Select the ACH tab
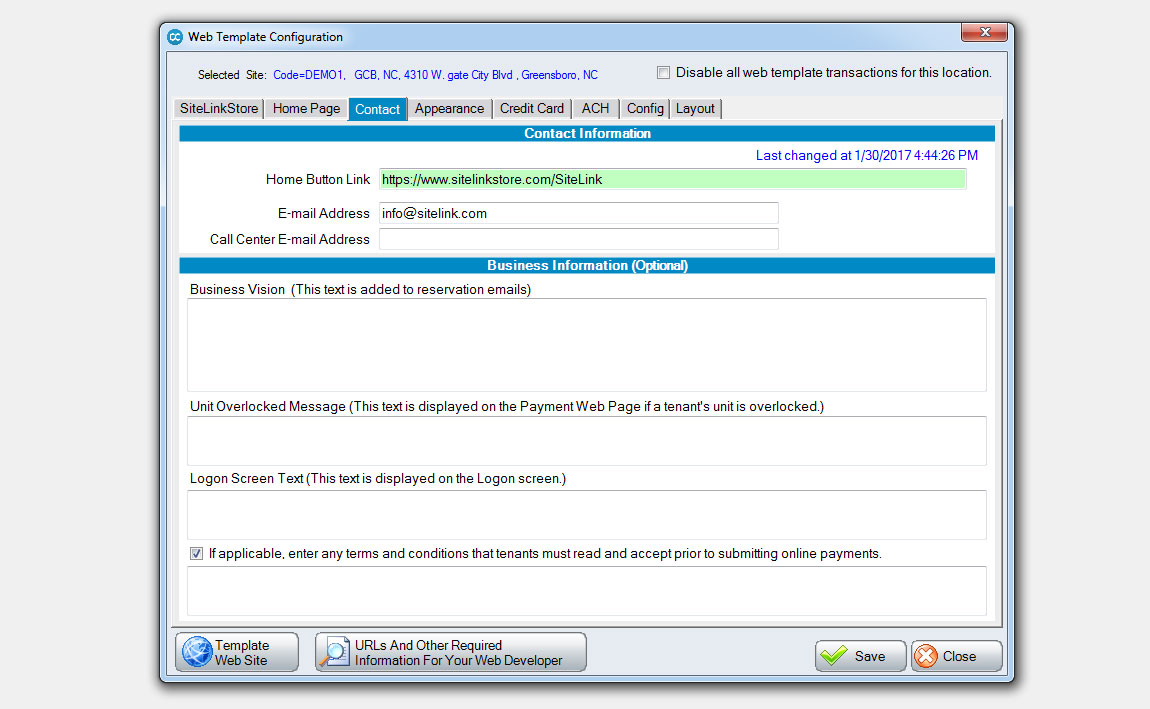 (x=595, y=108)
